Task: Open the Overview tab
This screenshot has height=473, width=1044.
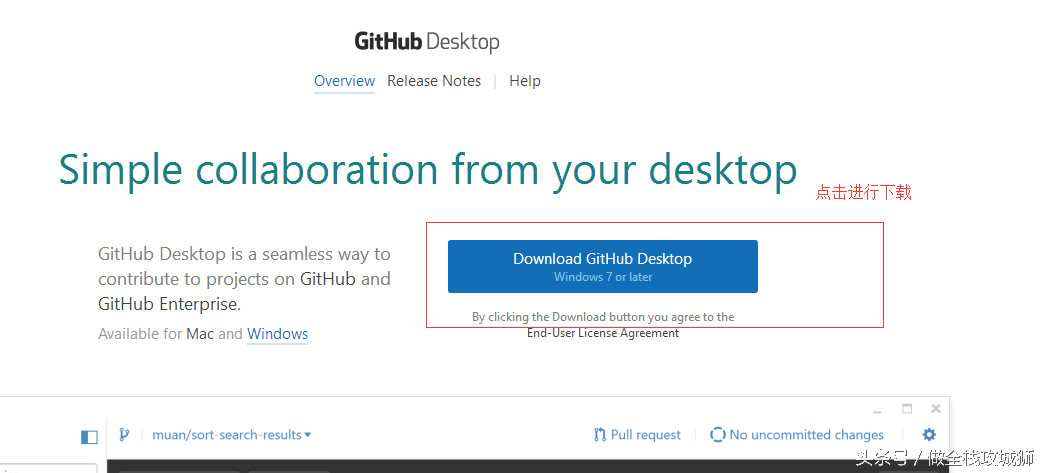Action: (x=344, y=81)
